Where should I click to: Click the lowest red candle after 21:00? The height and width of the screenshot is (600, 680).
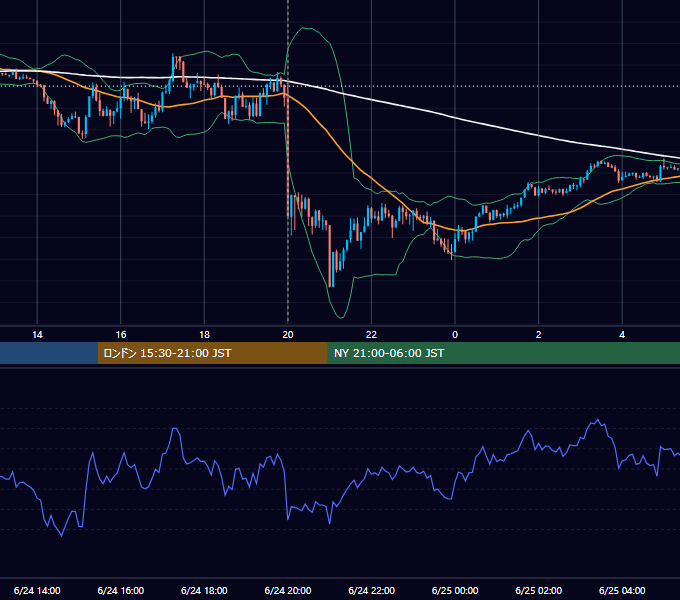click(330, 256)
